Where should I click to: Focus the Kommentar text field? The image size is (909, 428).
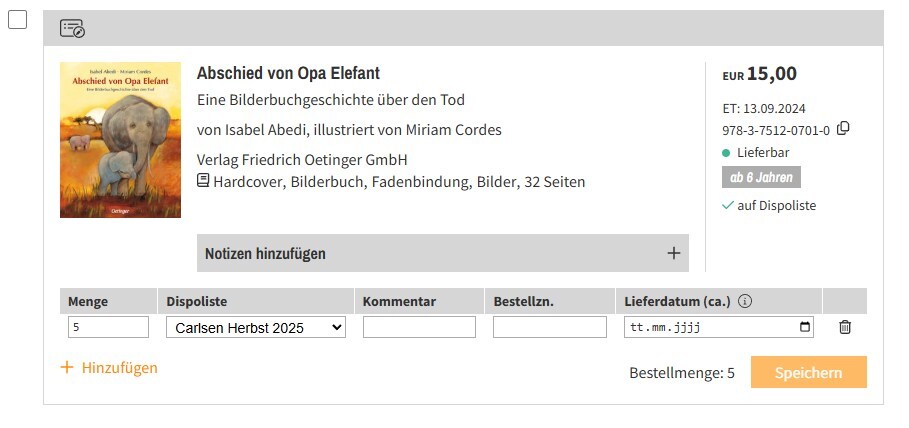419,327
